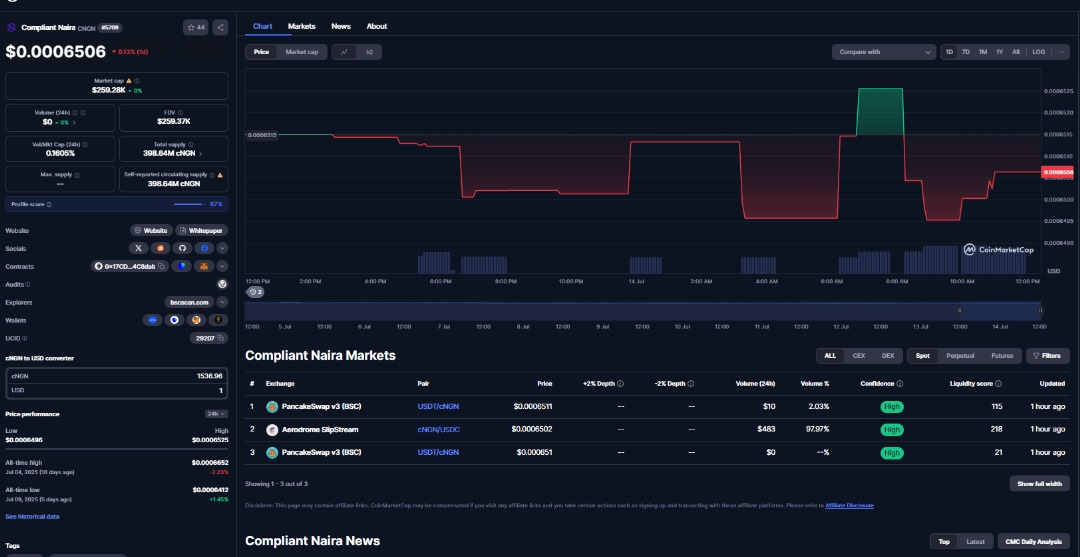This screenshot has height=557, width=1080.
Task: Set chart range to 1Y
Action: 999,52
